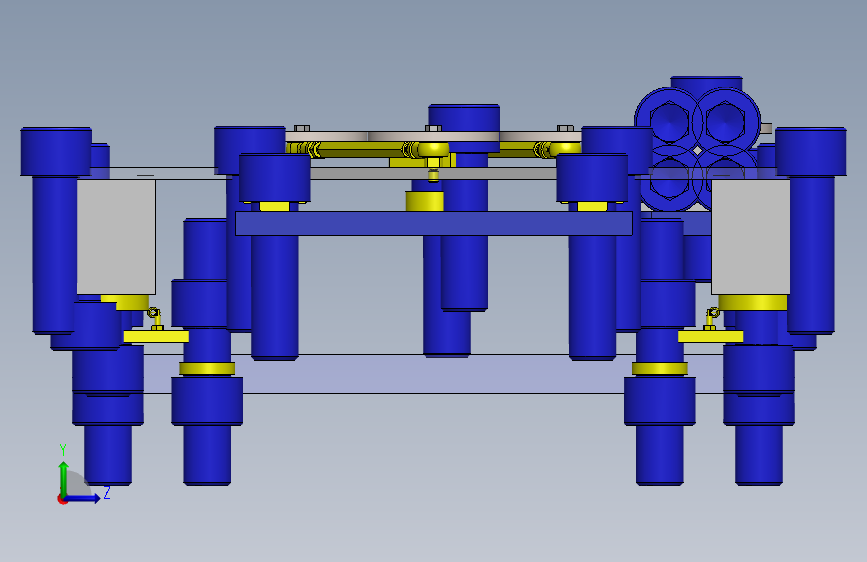Click the Z label of the coordinate triad
The width and height of the screenshot is (867, 562).
point(107,492)
